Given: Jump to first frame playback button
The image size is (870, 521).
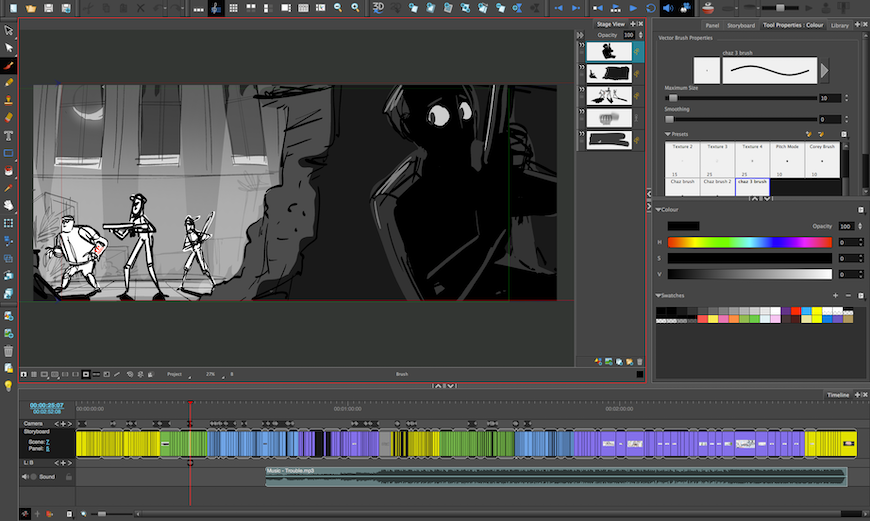Looking at the screenshot, I should tap(598, 8).
